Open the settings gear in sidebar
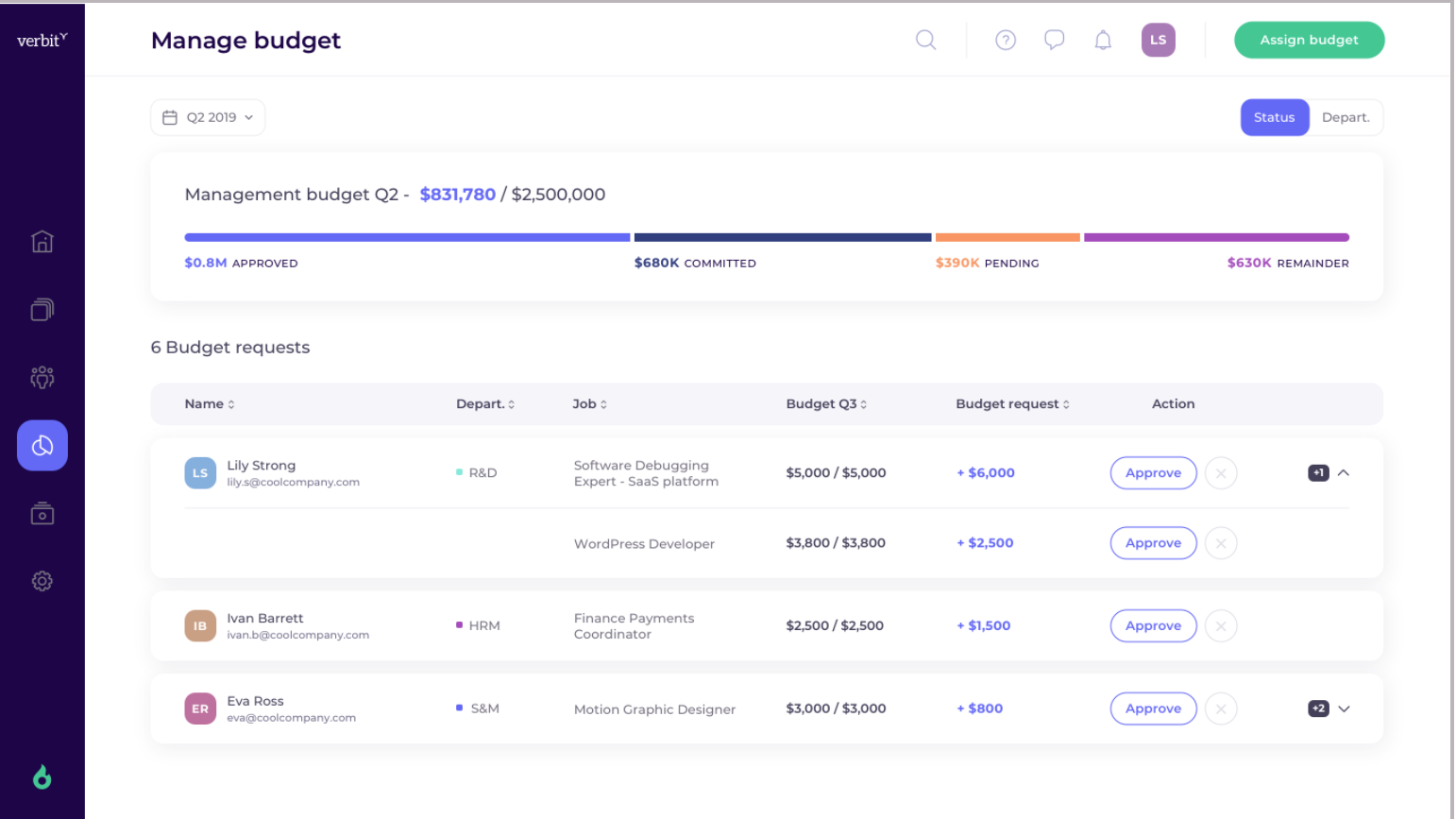This screenshot has width=1456, height=819. point(42,582)
